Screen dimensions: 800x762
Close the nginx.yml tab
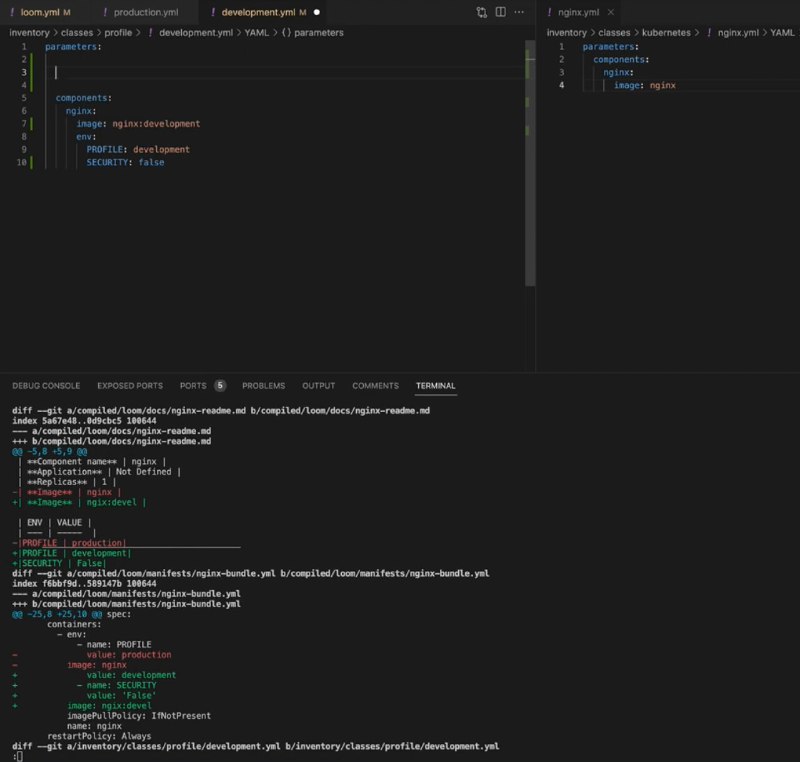610,12
